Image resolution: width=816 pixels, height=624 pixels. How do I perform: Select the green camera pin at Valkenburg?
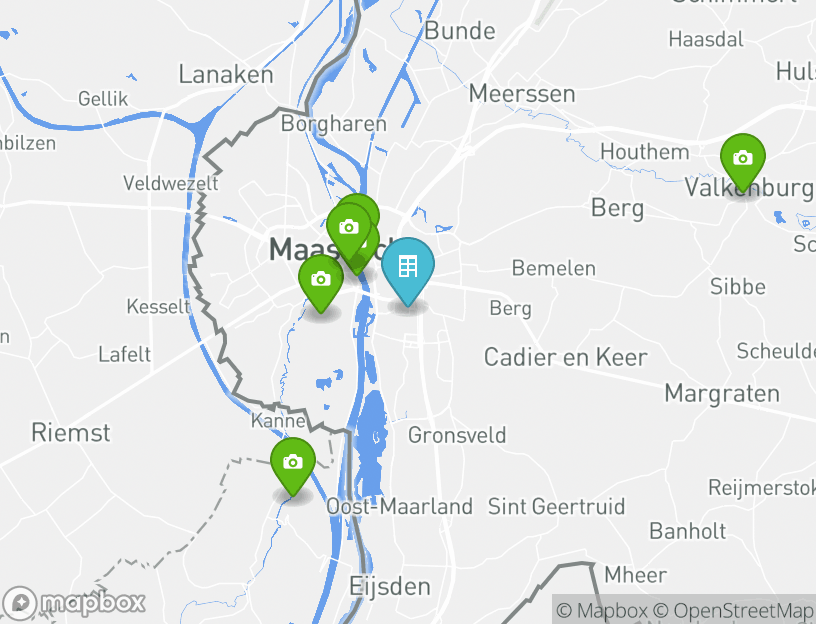coord(743,160)
